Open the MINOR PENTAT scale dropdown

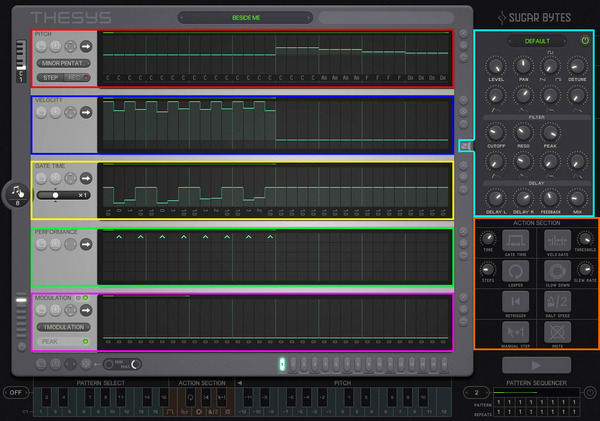[x=64, y=63]
